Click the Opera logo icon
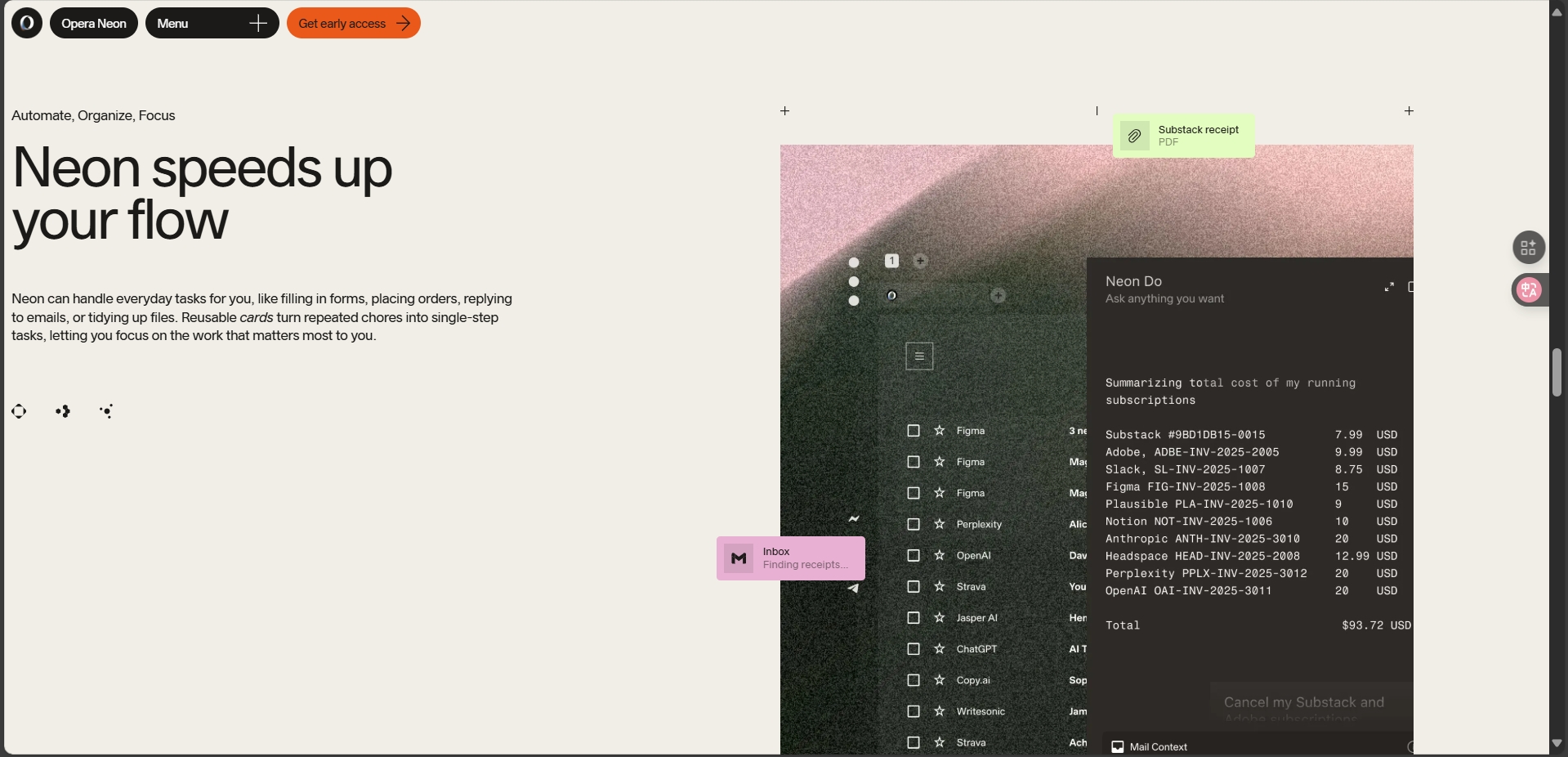 point(27,23)
